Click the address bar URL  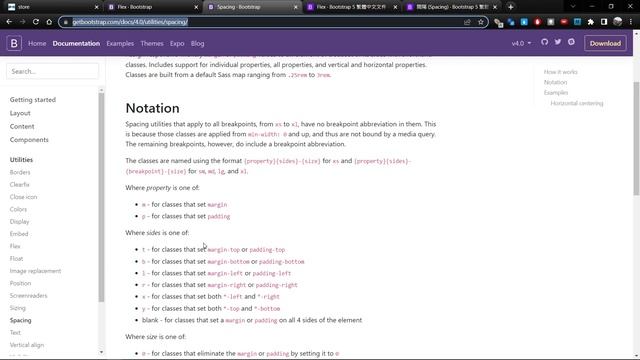pyautogui.click(x=130, y=22)
